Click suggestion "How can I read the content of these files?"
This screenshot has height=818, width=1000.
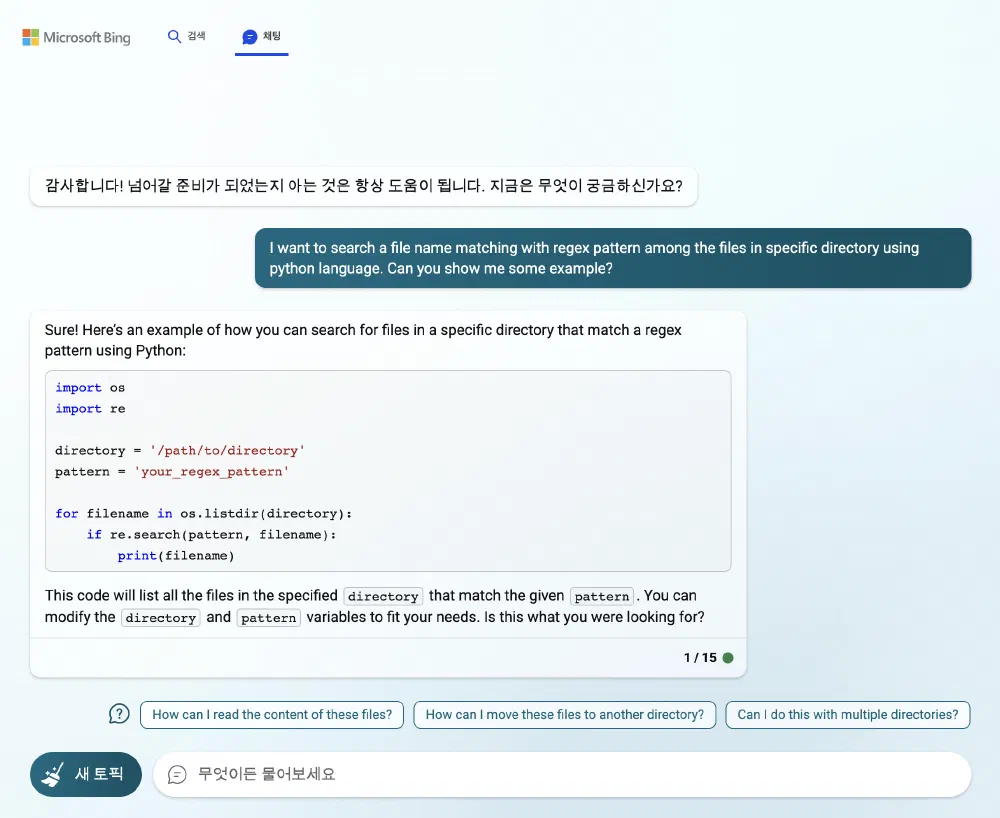271,714
